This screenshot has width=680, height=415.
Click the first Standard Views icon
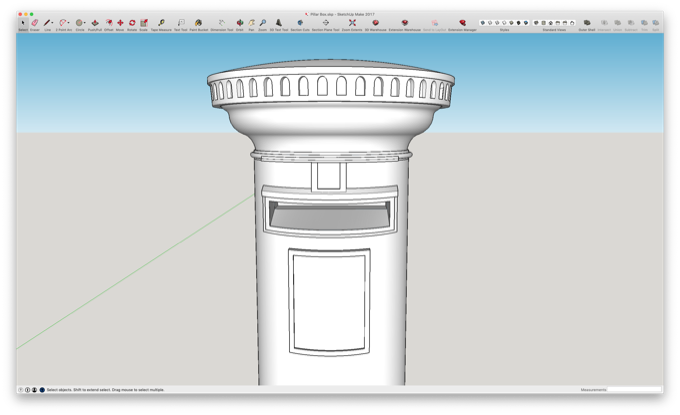(x=536, y=23)
